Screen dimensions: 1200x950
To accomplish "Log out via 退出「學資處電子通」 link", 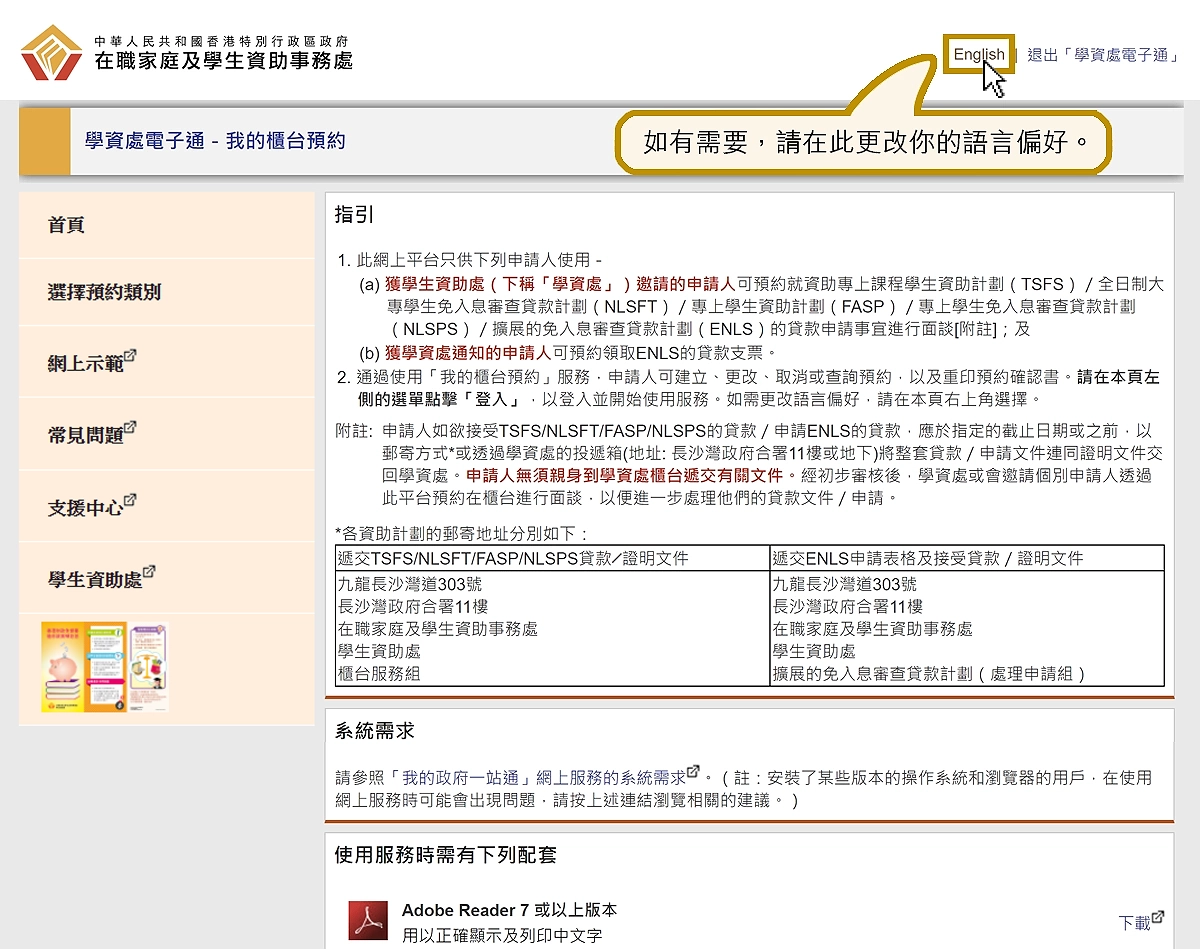I will click(1102, 55).
